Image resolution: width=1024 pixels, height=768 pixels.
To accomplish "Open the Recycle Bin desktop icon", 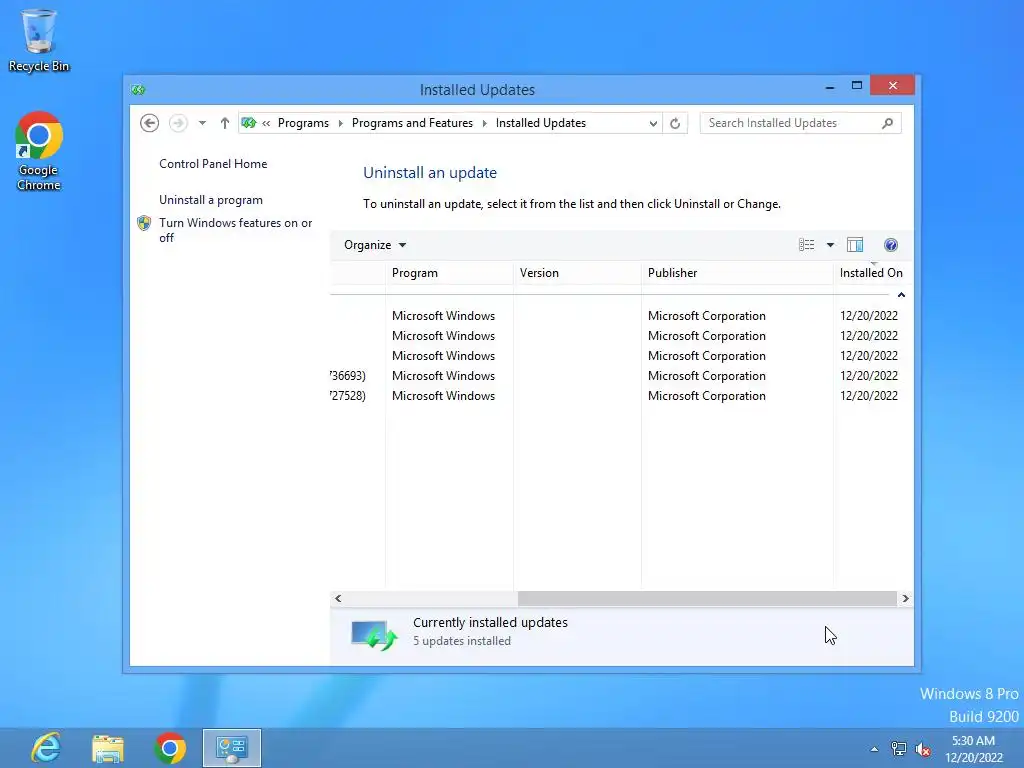I will 39,40.
